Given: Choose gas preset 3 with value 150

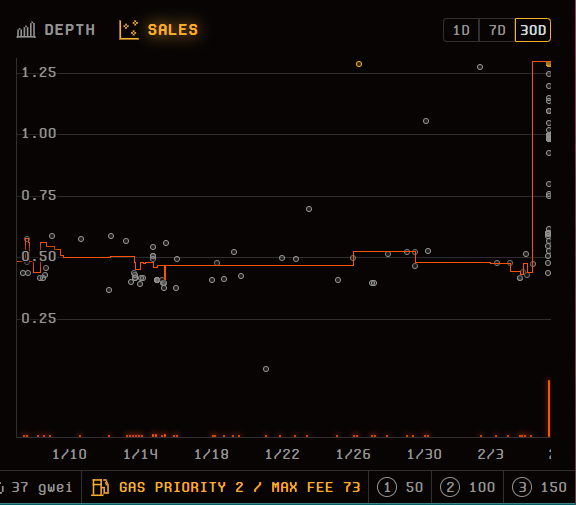Looking at the screenshot, I should tap(540, 487).
